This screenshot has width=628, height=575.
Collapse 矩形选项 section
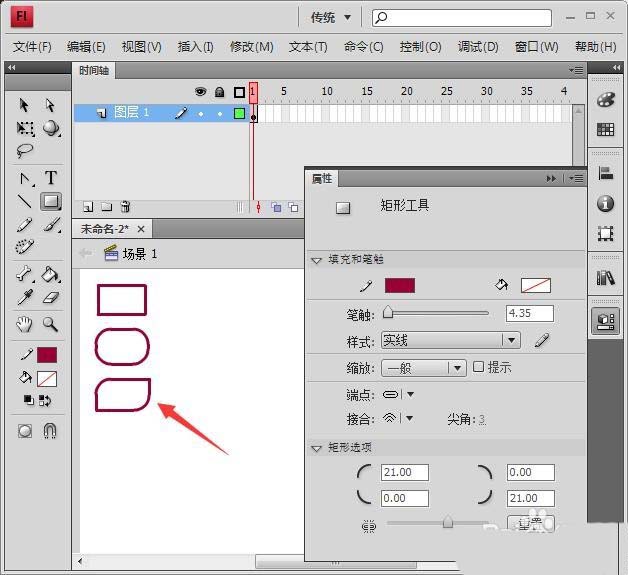[316, 448]
